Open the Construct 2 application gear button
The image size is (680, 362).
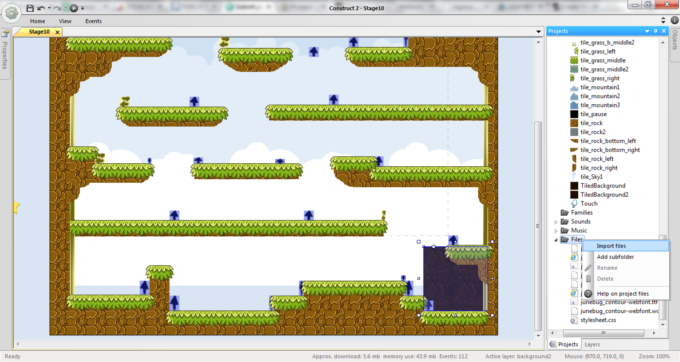(x=11, y=12)
